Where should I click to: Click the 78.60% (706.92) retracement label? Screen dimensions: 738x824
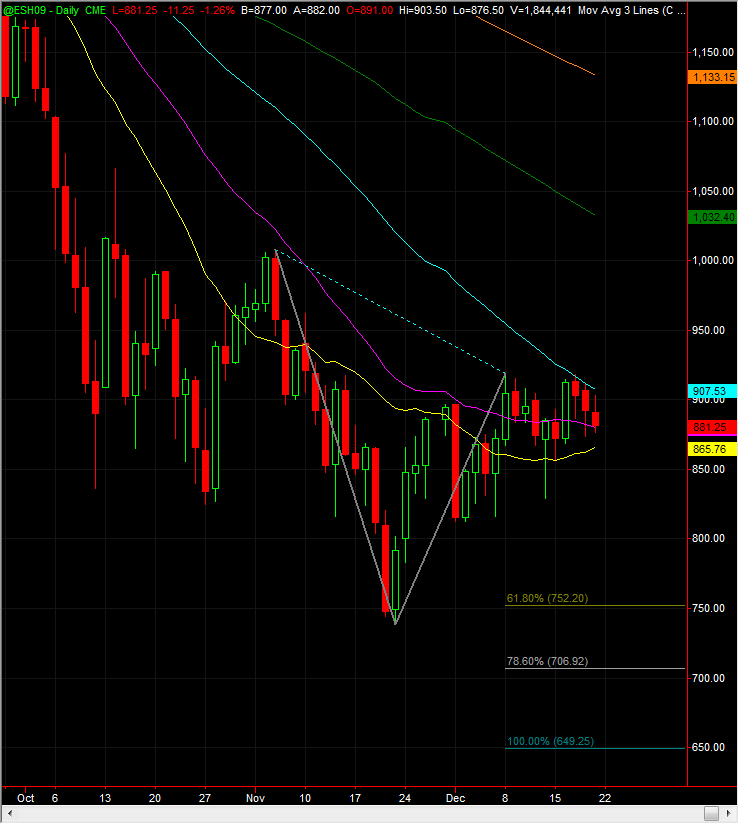coord(547,661)
